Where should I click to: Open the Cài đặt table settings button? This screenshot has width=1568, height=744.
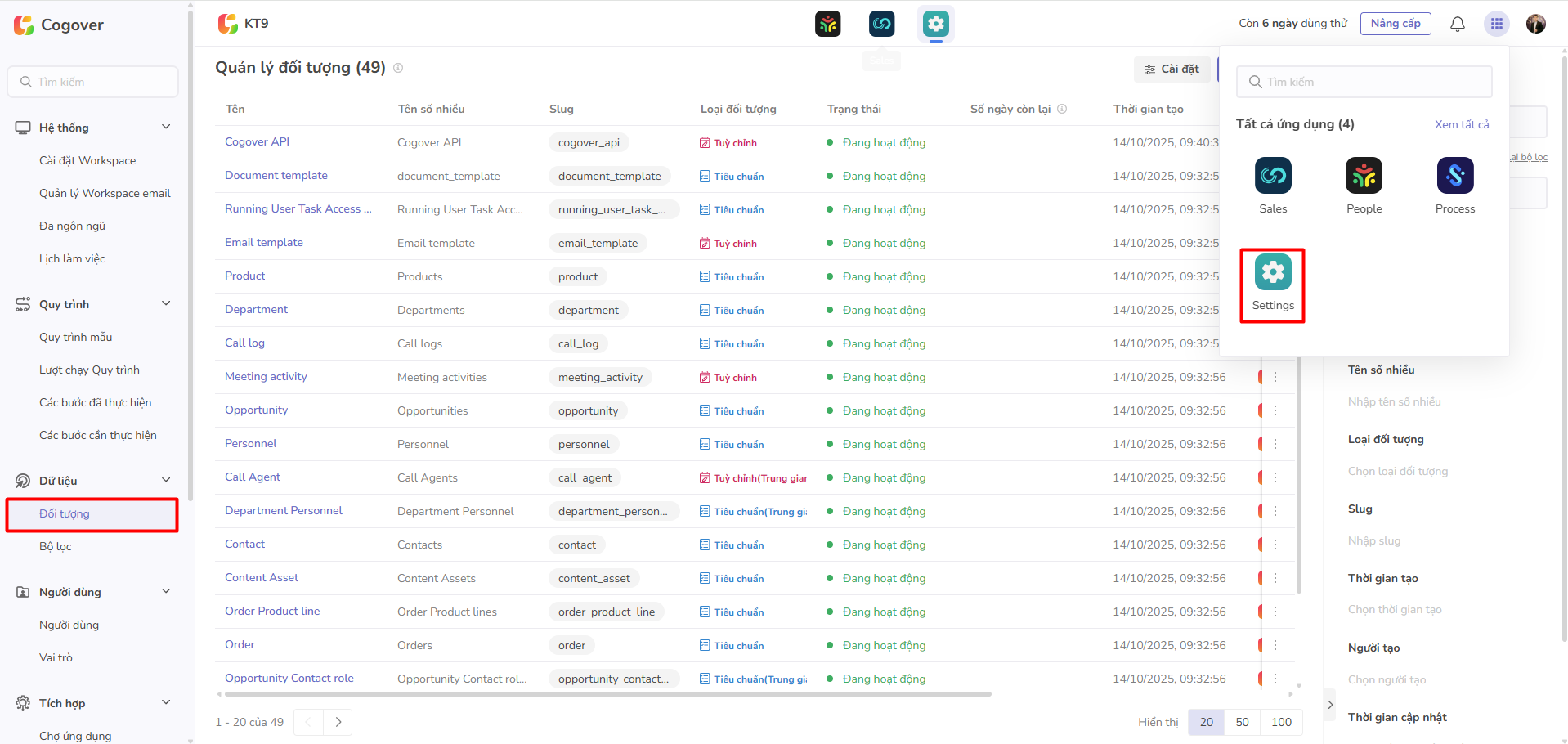pyautogui.click(x=1172, y=69)
